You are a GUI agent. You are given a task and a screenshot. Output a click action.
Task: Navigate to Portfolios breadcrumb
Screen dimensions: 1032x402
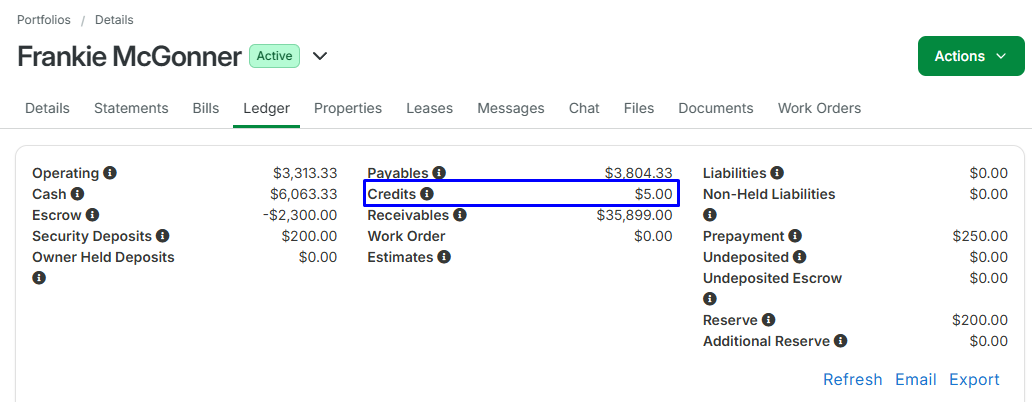coord(43,20)
